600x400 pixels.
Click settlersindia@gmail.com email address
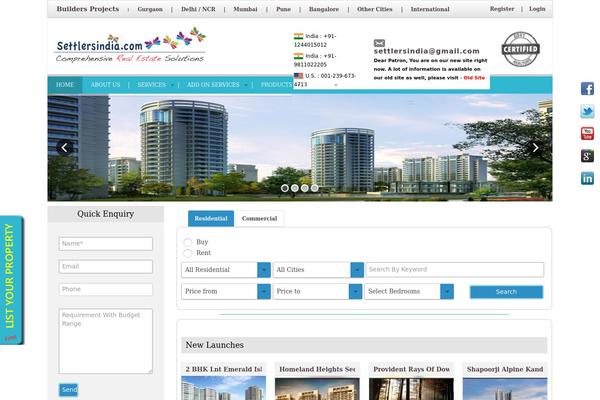pos(427,51)
